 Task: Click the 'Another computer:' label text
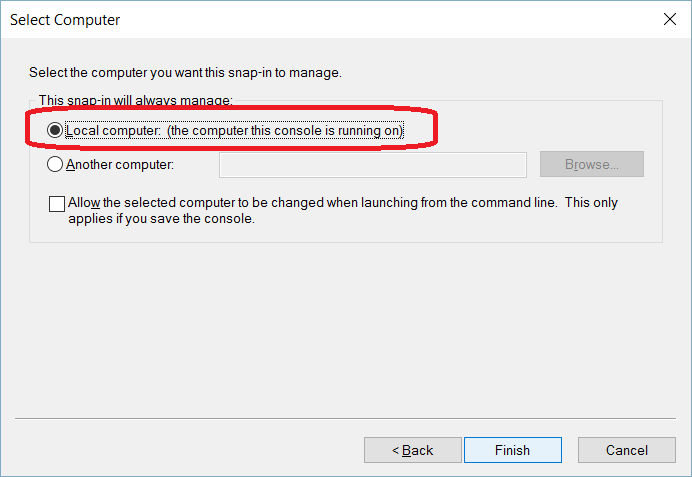point(120,164)
